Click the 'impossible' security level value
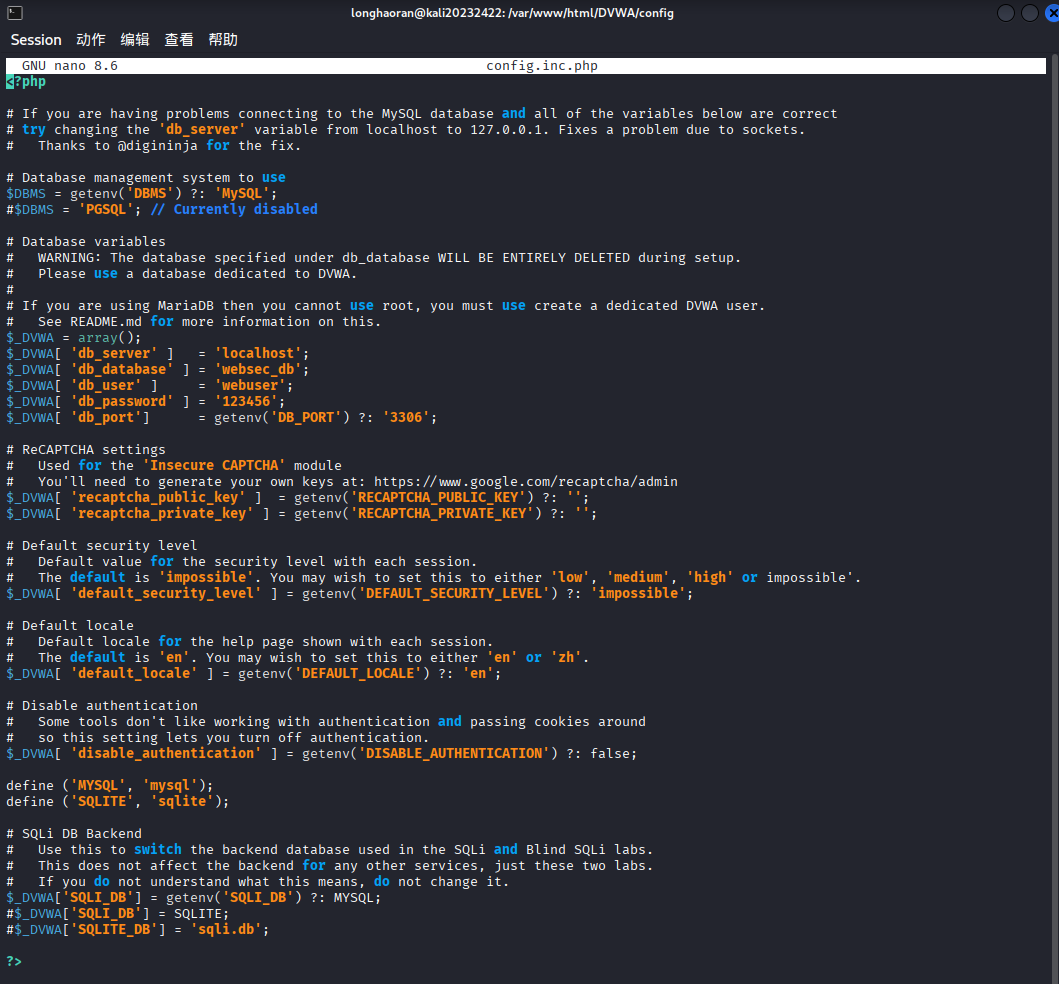 click(x=638, y=594)
